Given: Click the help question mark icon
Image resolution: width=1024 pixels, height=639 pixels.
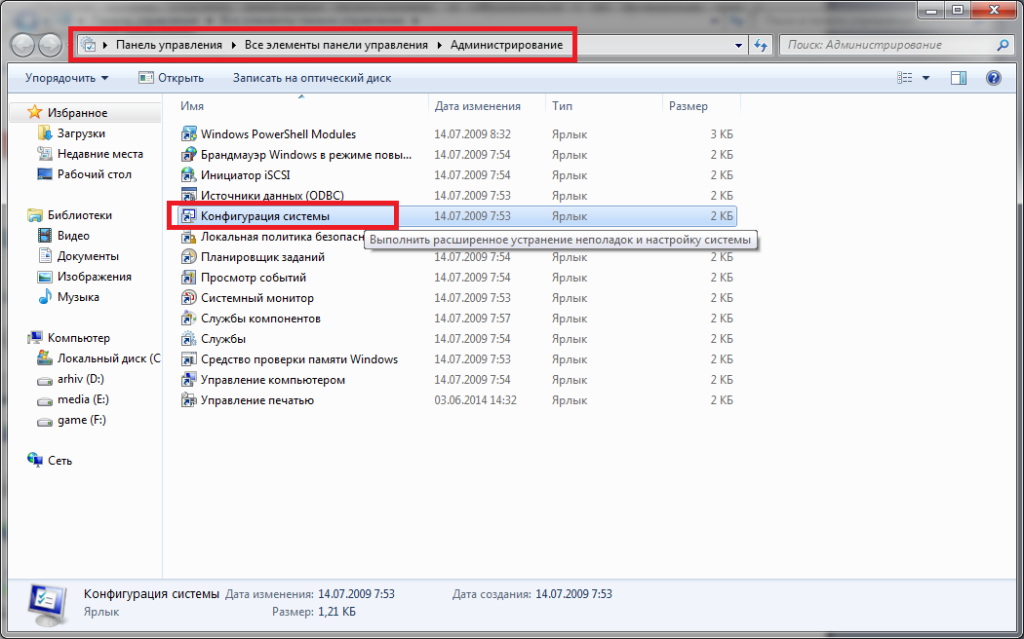Looking at the screenshot, I should click(x=993, y=78).
